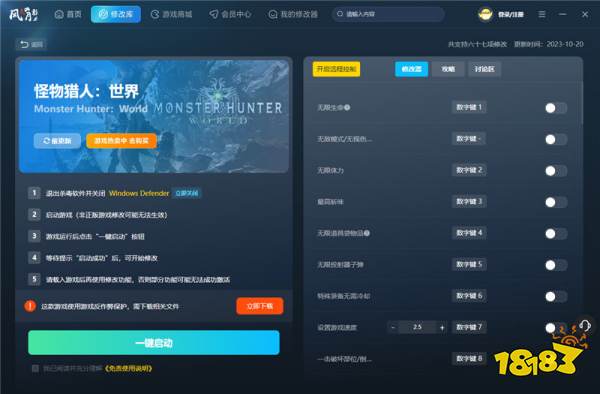The height and width of the screenshot is (394, 600).
Task: Click the 我的修改器 icon
Action: tap(273, 15)
